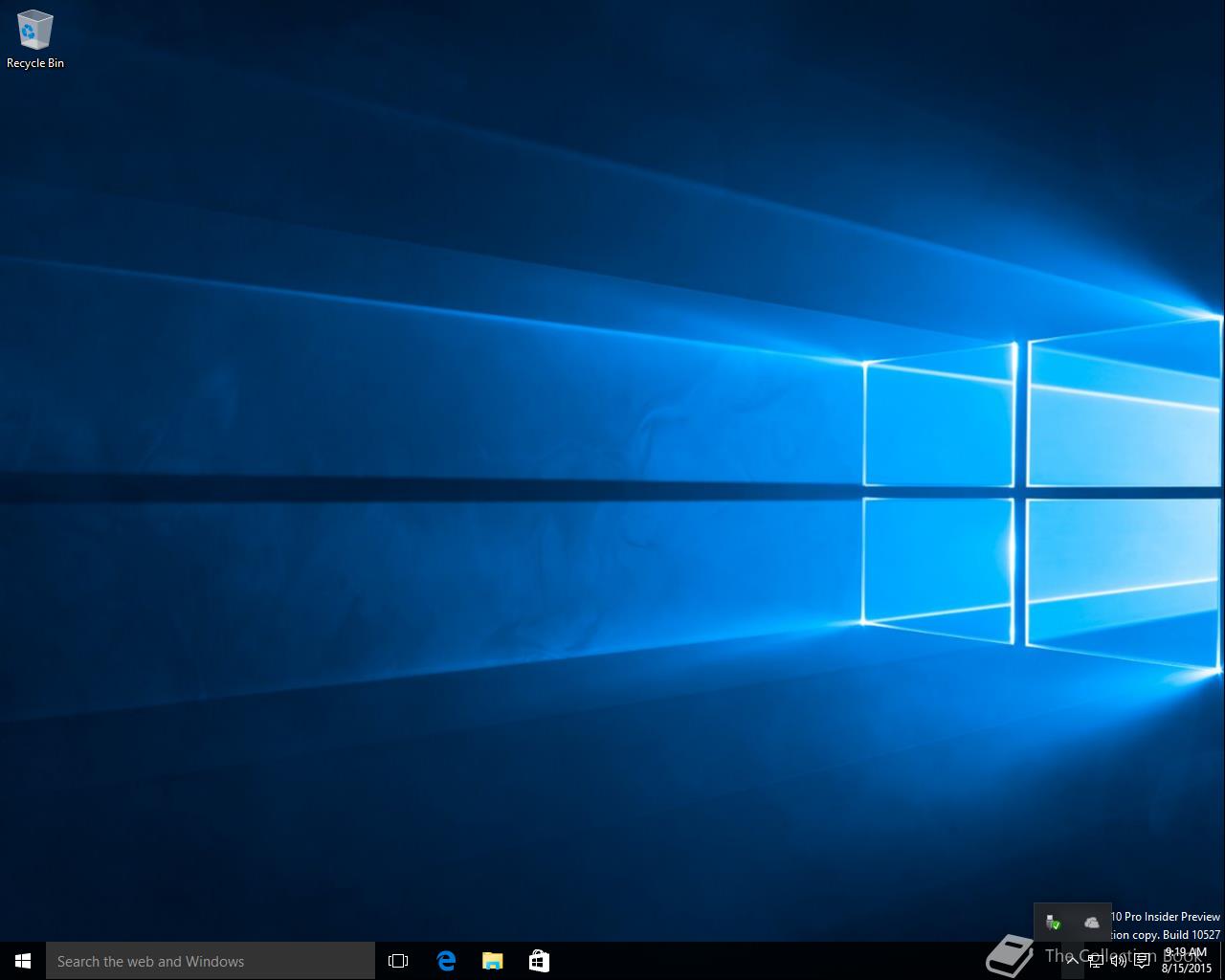
Task: Open the Start menu
Action: coord(23,961)
